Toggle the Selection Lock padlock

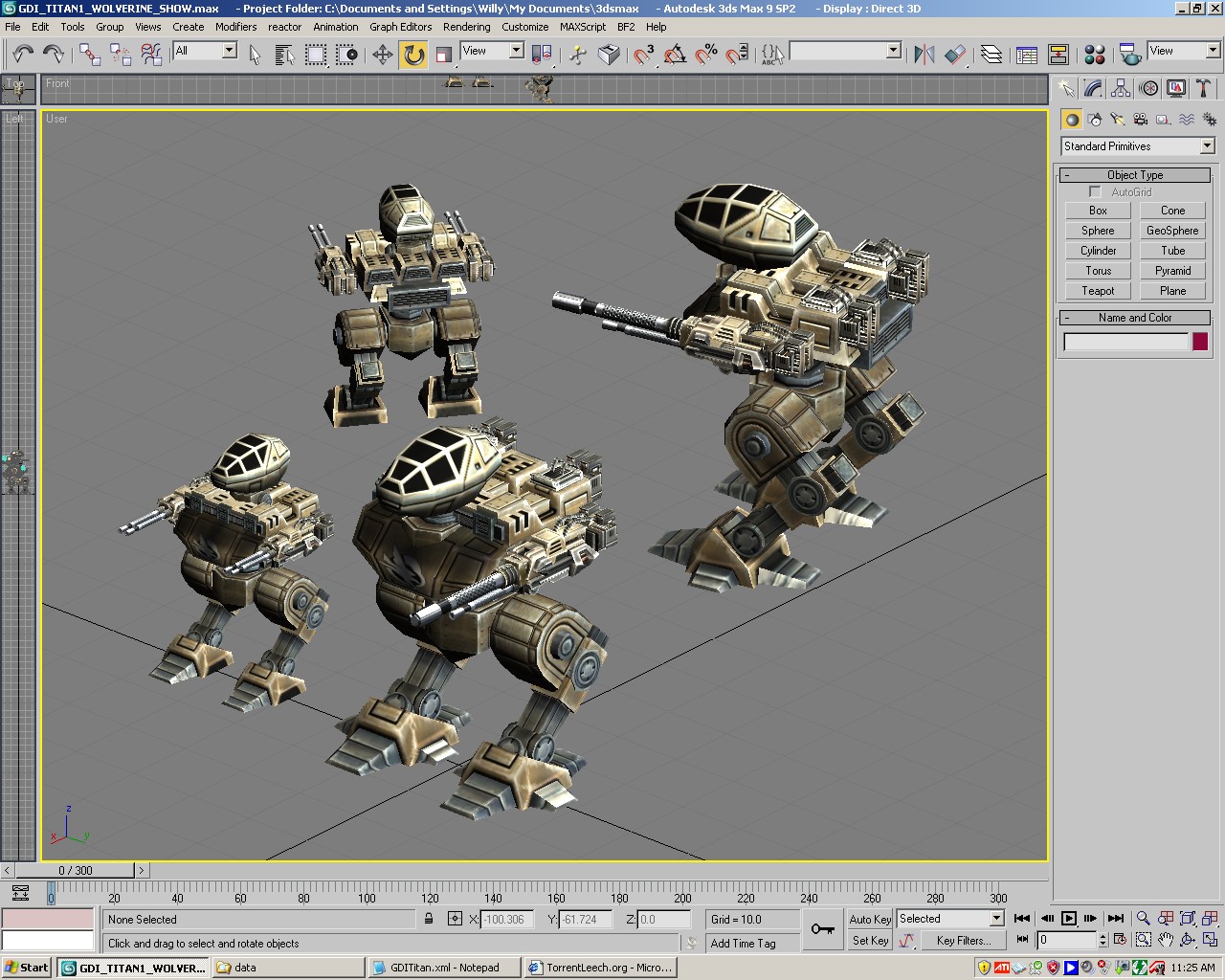click(x=429, y=919)
